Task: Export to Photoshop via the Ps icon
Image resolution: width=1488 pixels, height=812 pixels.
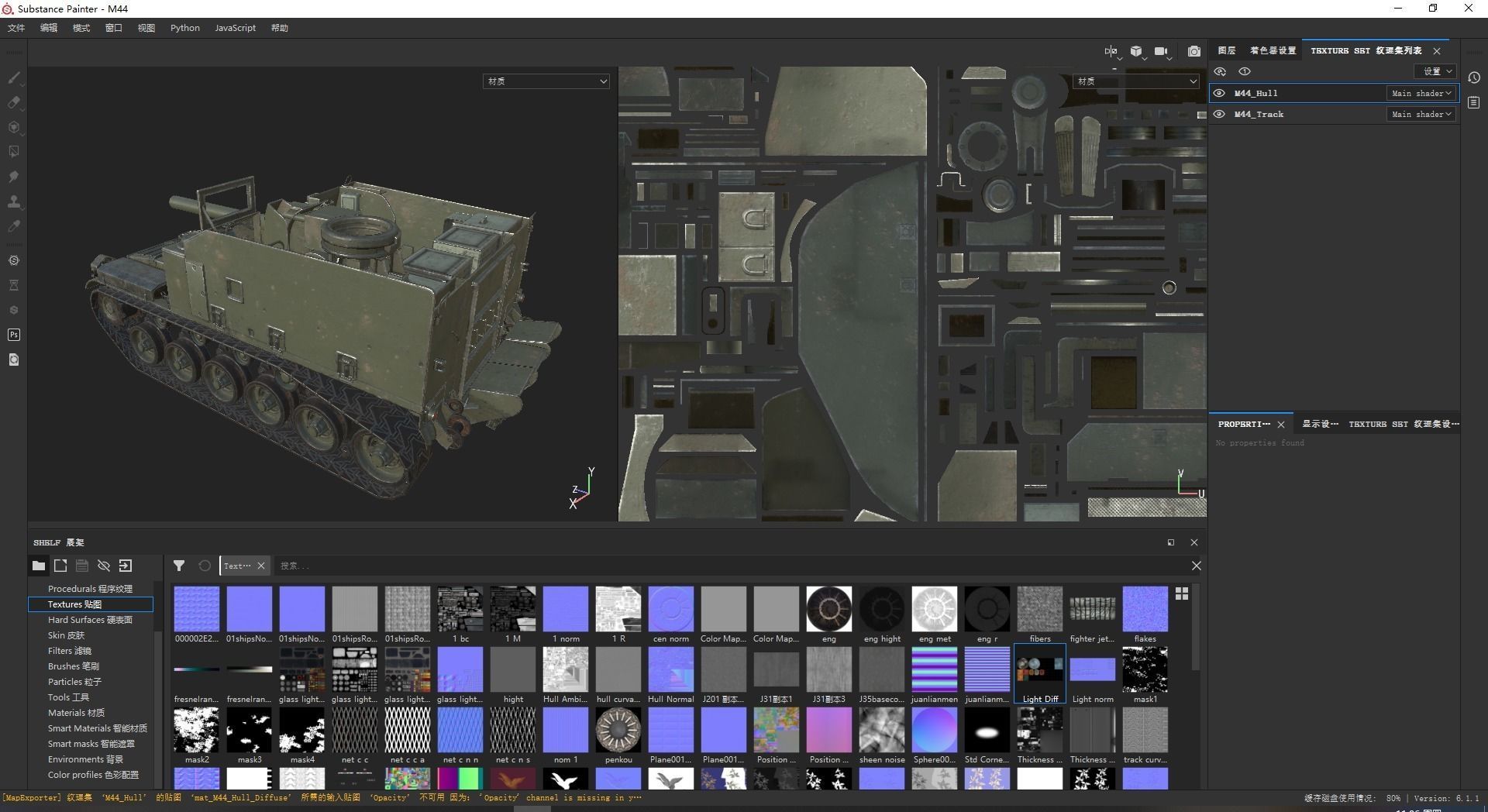Action: pos(14,335)
